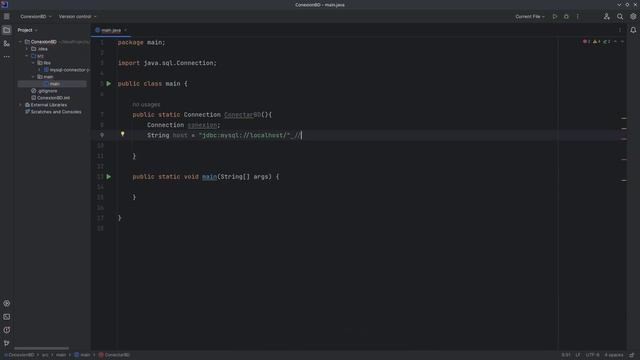Viewport: 640px width, 360px height.
Task: Open Code With Me collaboration icon
Action: tap(607, 17)
